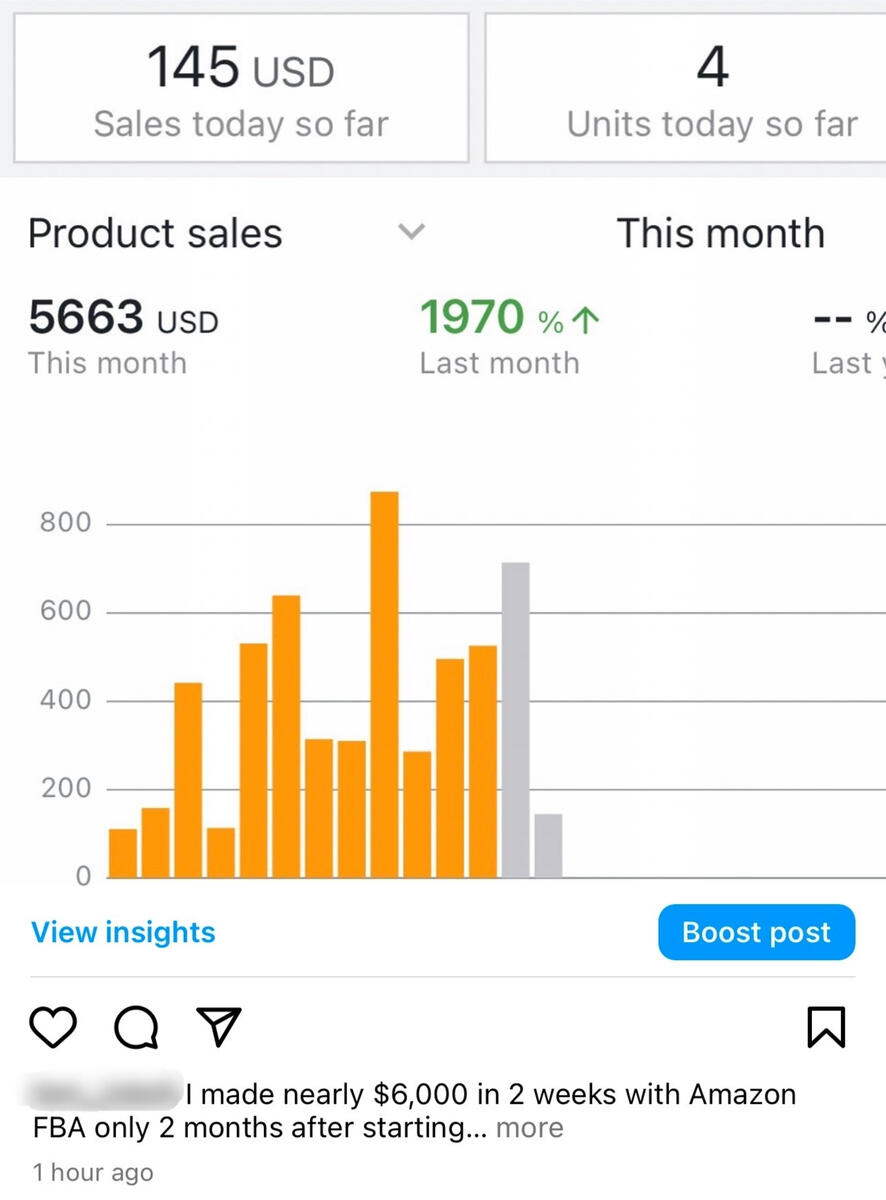The height and width of the screenshot is (1200, 886).
Task: Select the short gray bar at chart's end
Action: pyautogui.click(x=548, y=846)
